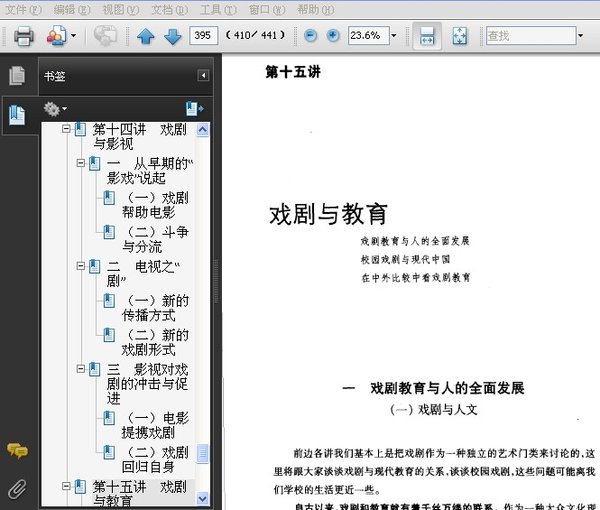Jump to bookmark (一)戏剧帮助电影
This screenshot has width=600, height=510.
pyautogui.click(x=155, y=205)
